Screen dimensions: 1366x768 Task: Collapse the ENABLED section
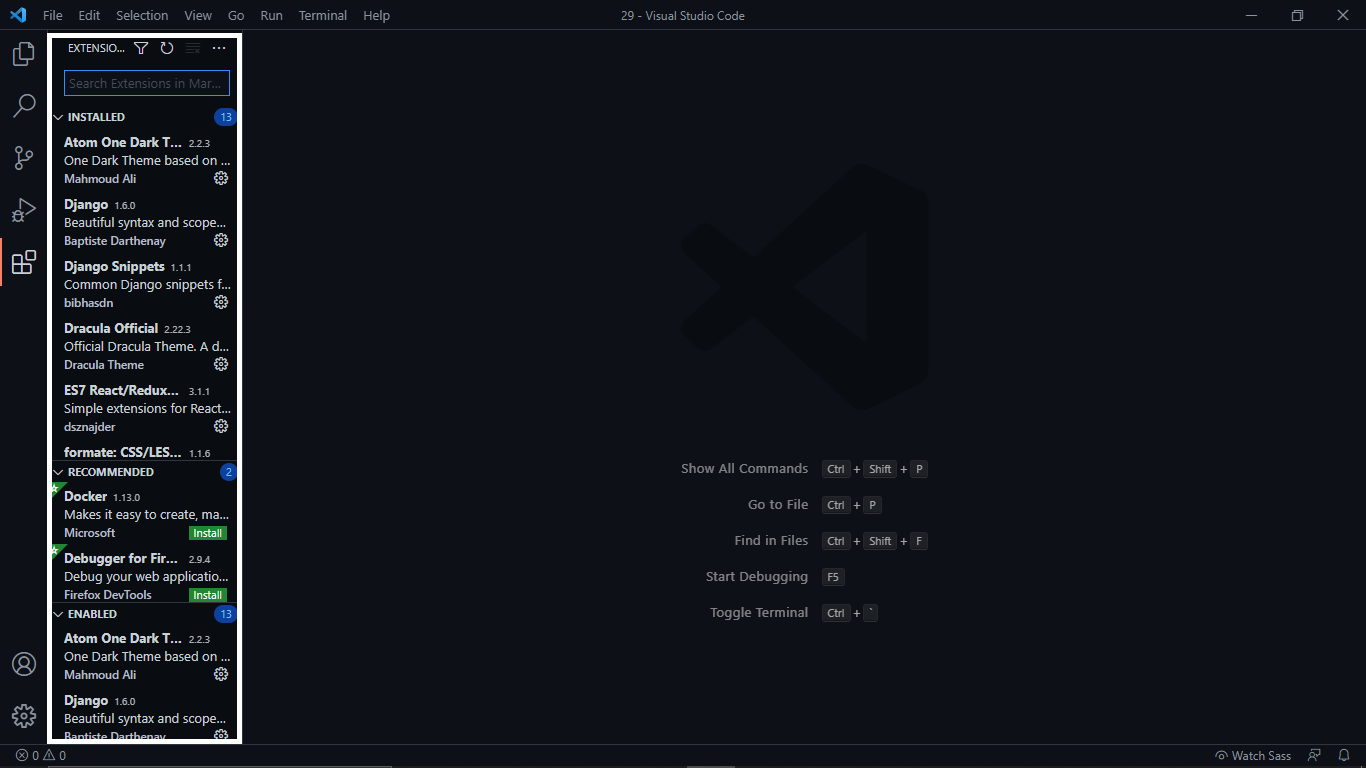tap(144, 614)
